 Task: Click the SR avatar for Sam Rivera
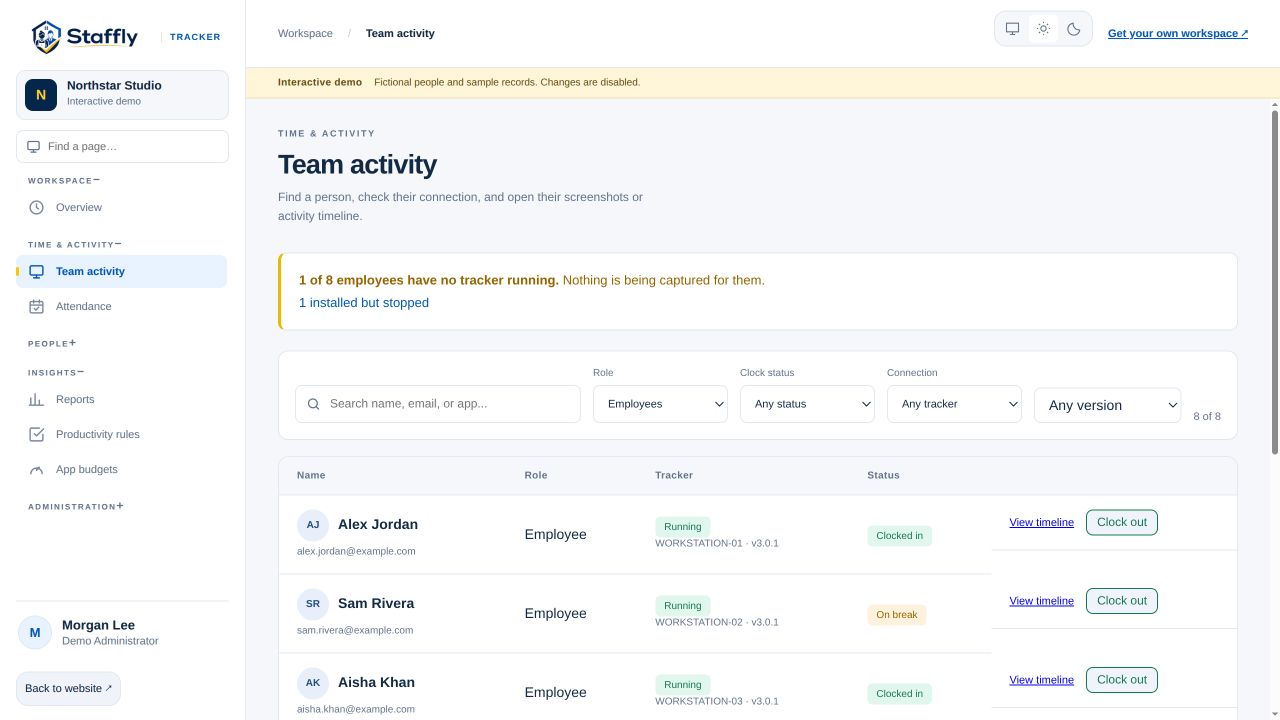click(x=313, y=604)
